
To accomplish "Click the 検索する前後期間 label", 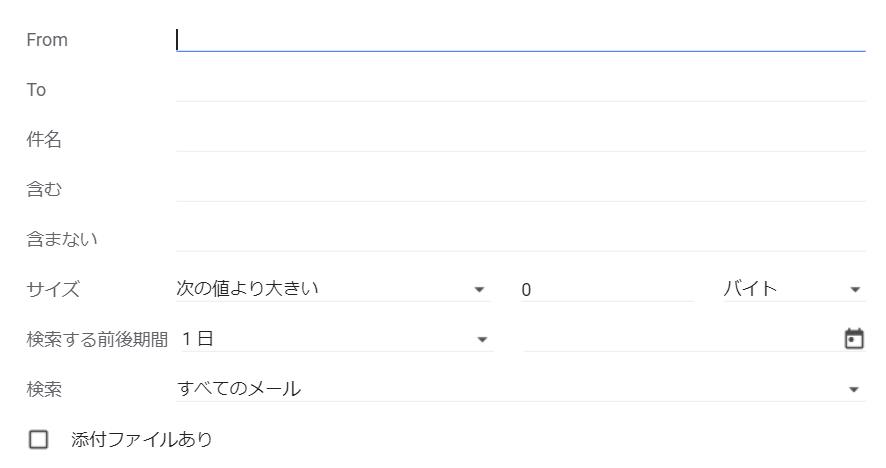I will coord(97,339).
